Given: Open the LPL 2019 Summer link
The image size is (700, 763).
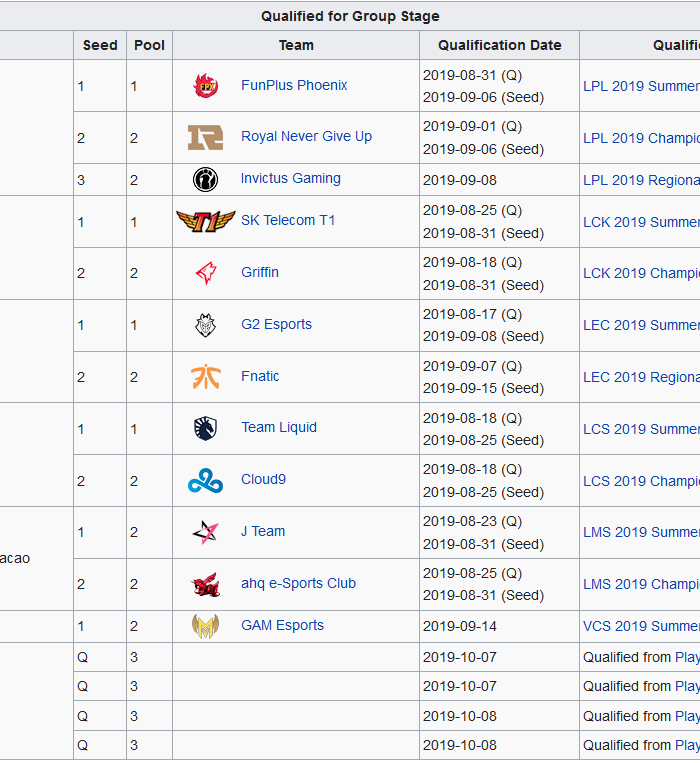Looking at the screenshot, I should [641, 86].
